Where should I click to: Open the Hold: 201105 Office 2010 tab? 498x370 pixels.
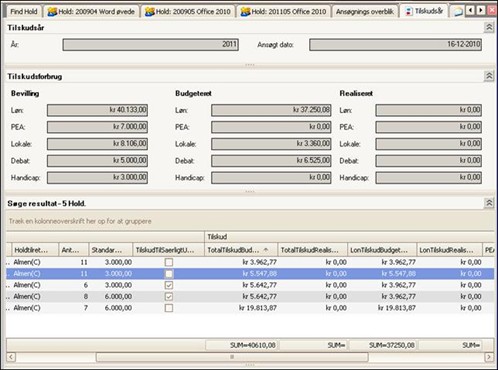click(x=284, y=12)
